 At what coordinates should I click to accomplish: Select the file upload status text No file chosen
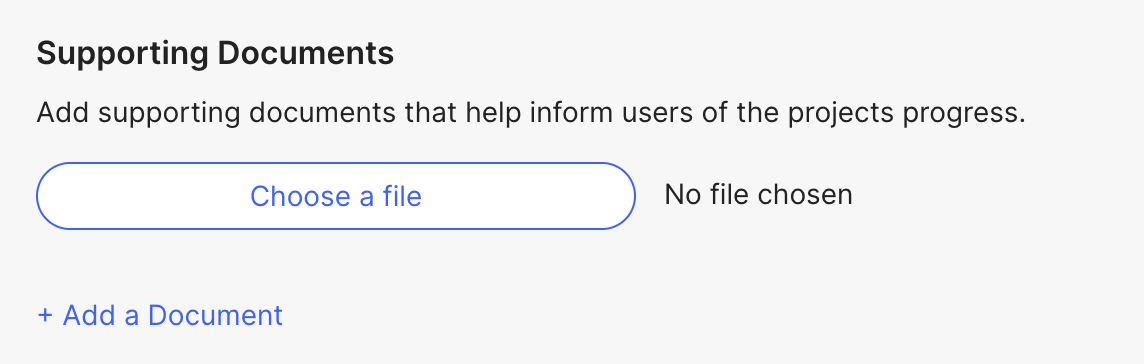tap(758, 195)
